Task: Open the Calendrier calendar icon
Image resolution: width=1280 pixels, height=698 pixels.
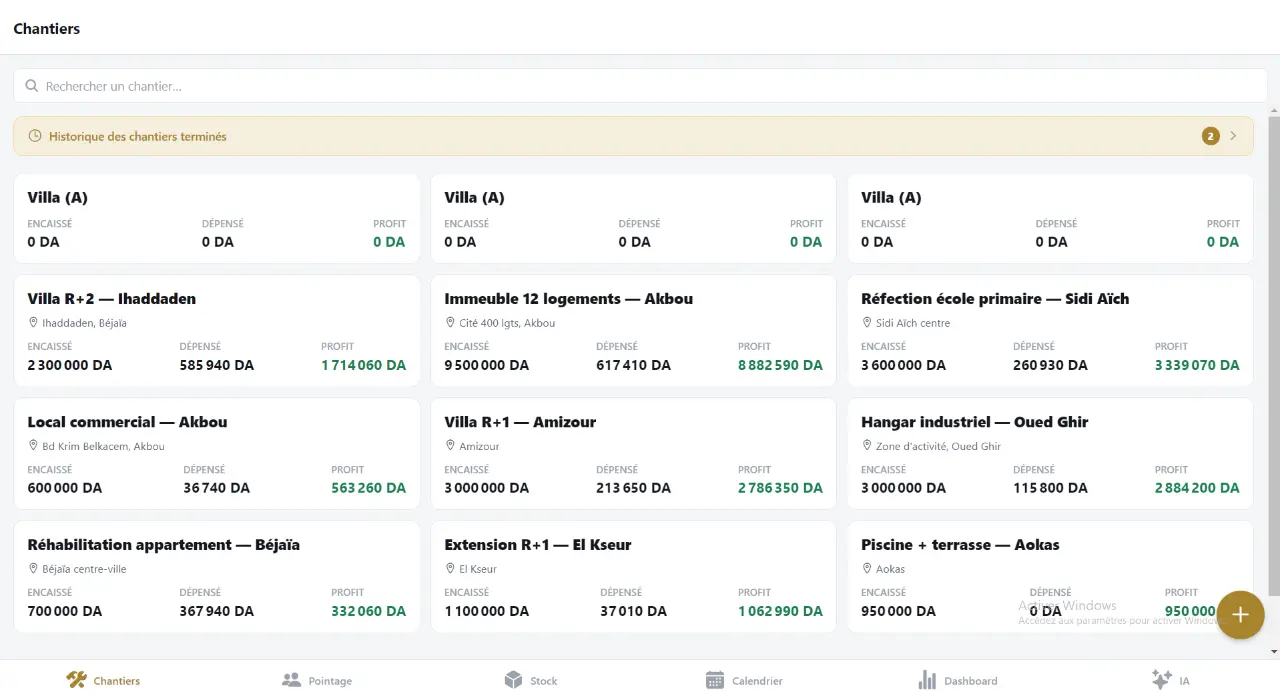Action: point(715,680)
